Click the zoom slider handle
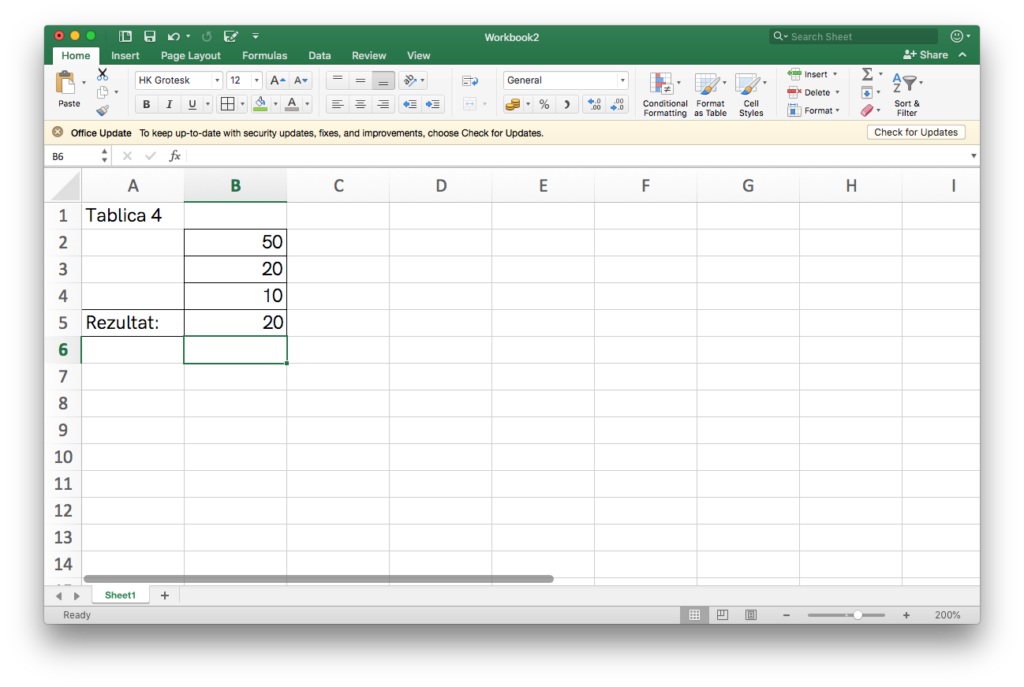The height and width of the screenshot is (687, 1024). [857, 615]
